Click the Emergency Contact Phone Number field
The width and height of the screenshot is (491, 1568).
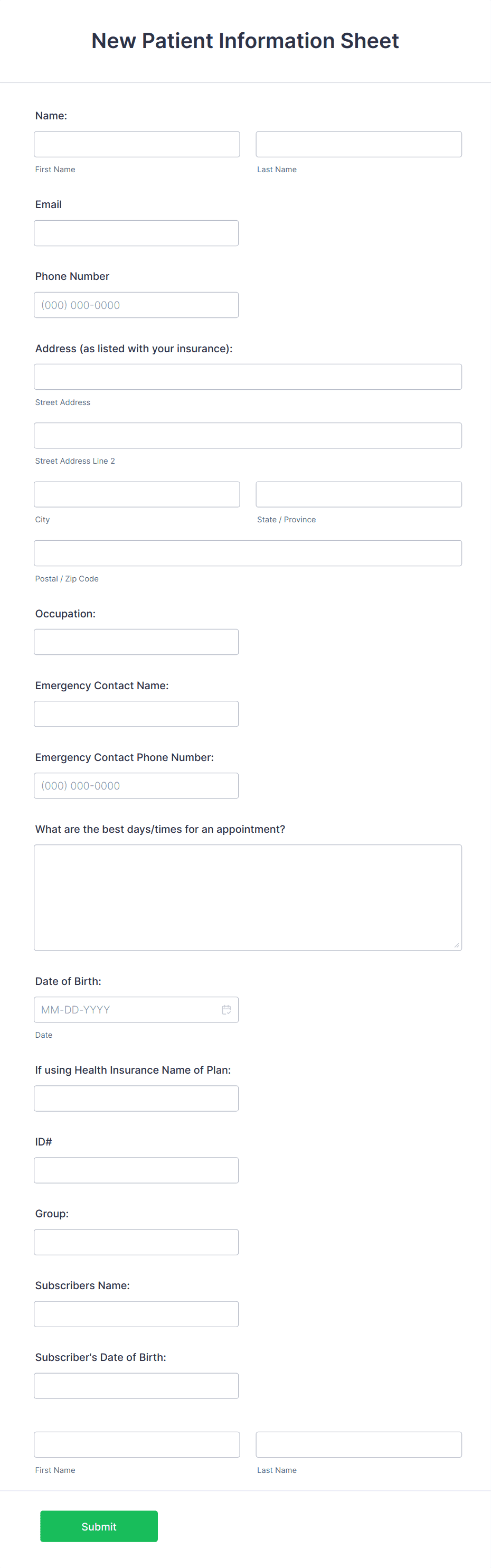tap(136, 785)
